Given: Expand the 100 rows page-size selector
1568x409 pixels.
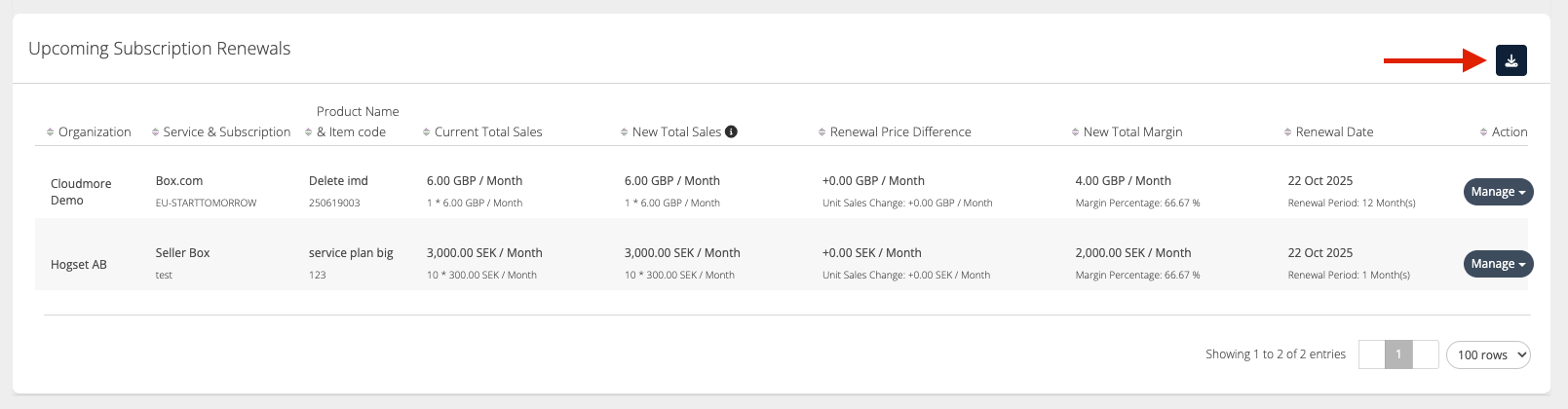Looking at the screenshot, I should 1487,355.
